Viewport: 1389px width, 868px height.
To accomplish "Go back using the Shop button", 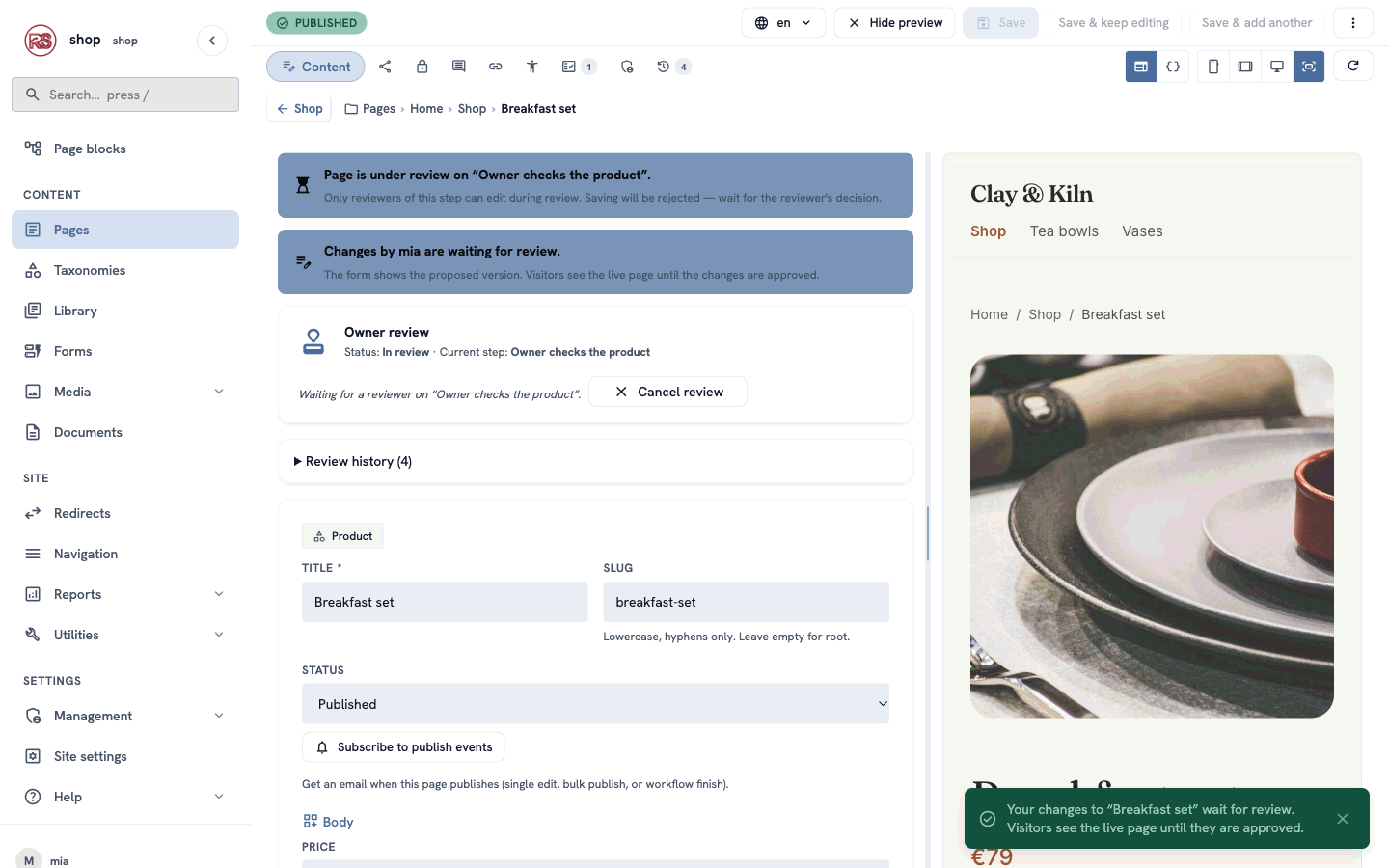I will [x=299, y=109].
